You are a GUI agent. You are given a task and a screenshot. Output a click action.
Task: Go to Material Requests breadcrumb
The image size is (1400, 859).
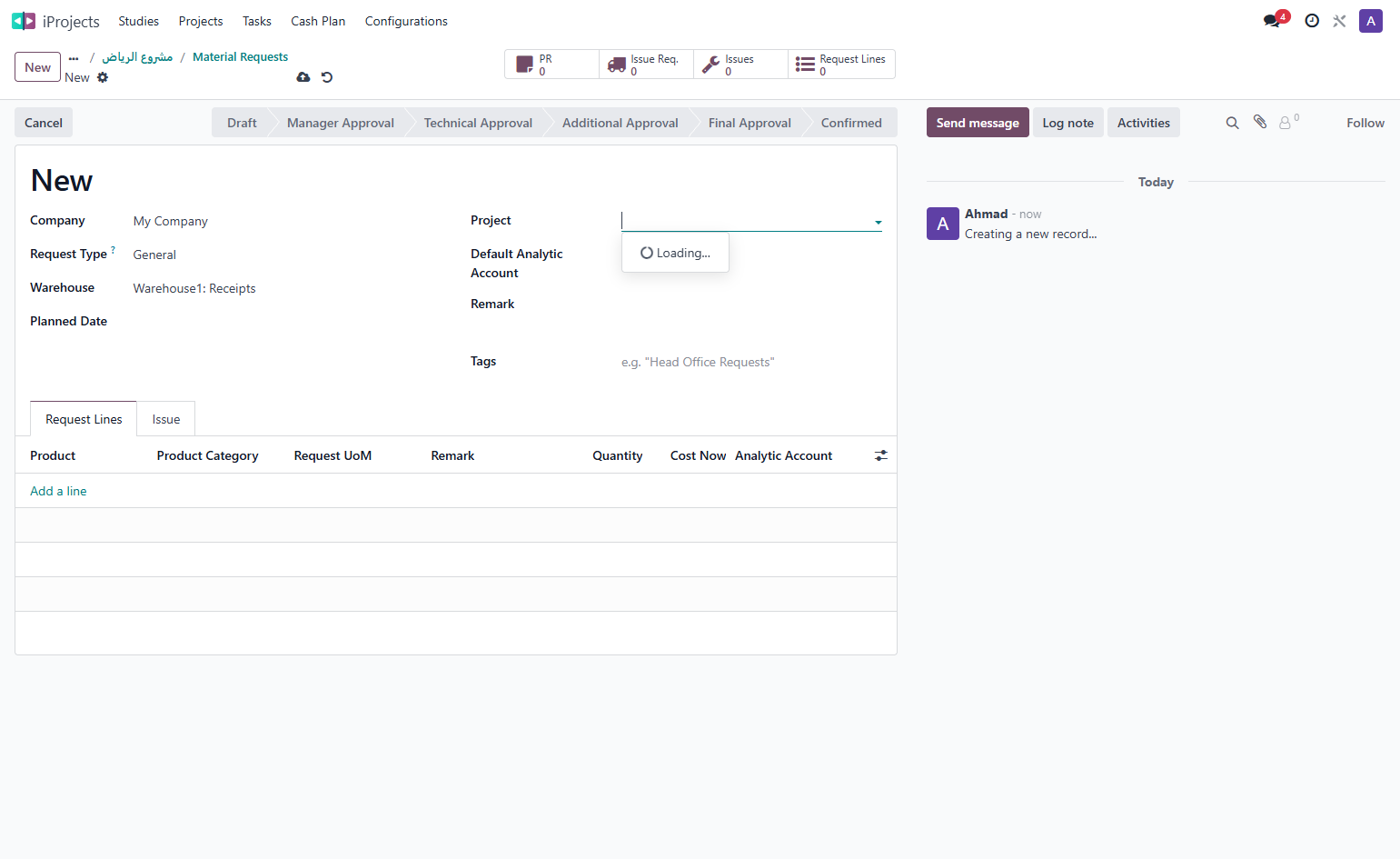[x=241, y=57]
